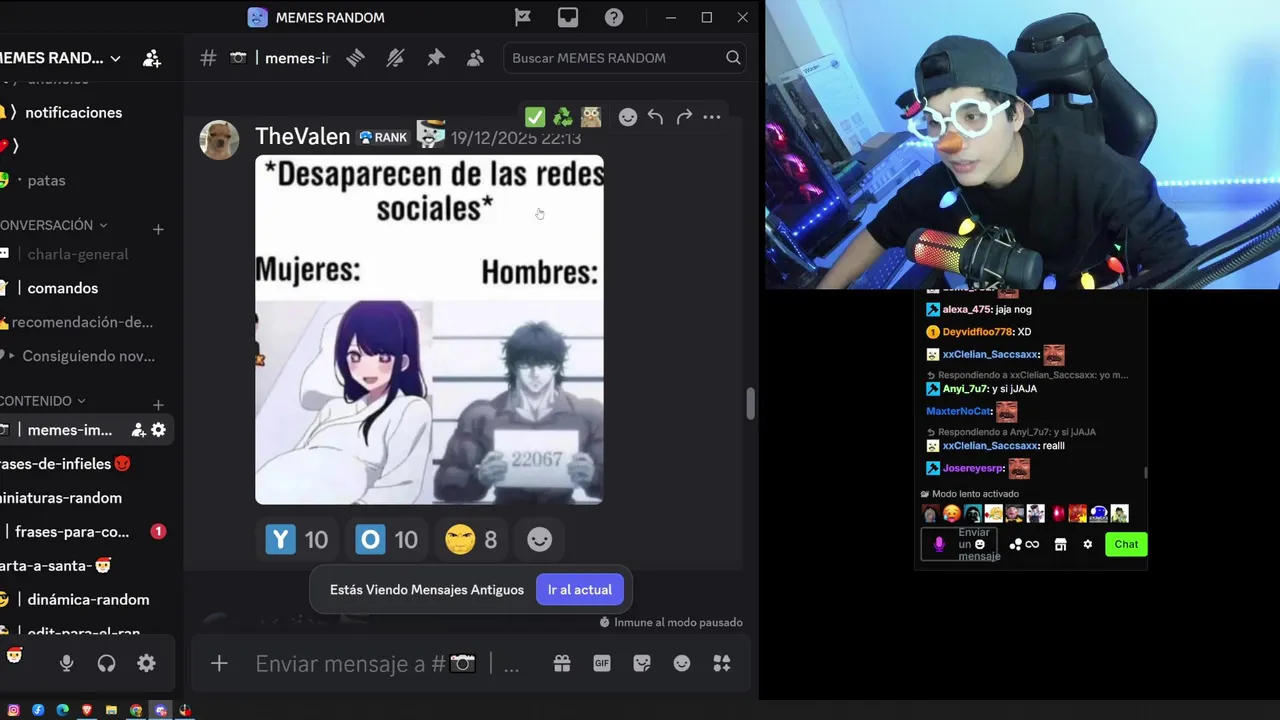Open the shop icon in stream chat
Image resolution: width=1280 pixels, height=720 pixels.
1061,544
